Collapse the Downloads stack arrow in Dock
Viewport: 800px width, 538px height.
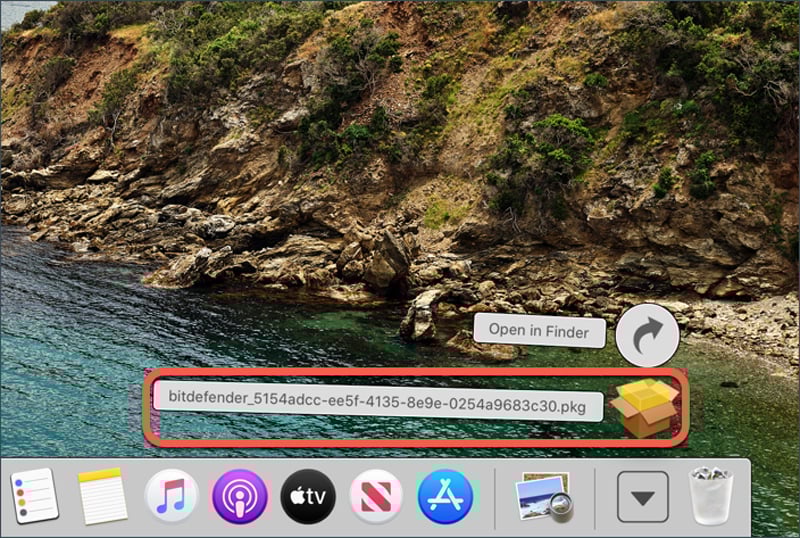click(642, 497)
